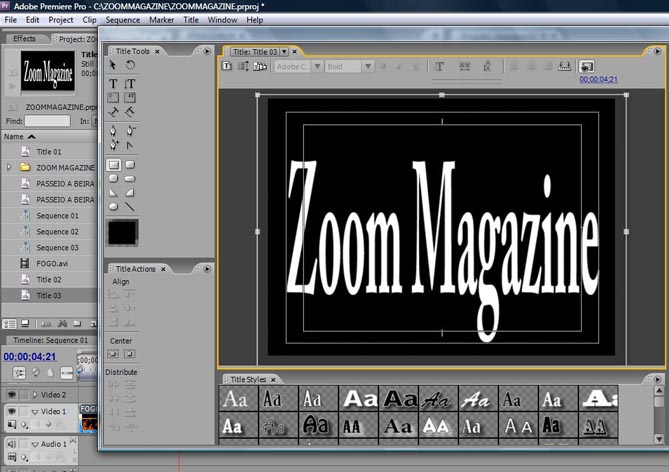The width and height of the screenshot is (669, 472).
Task: Select the Ellipse tool
Action: (x=113, y=206)
